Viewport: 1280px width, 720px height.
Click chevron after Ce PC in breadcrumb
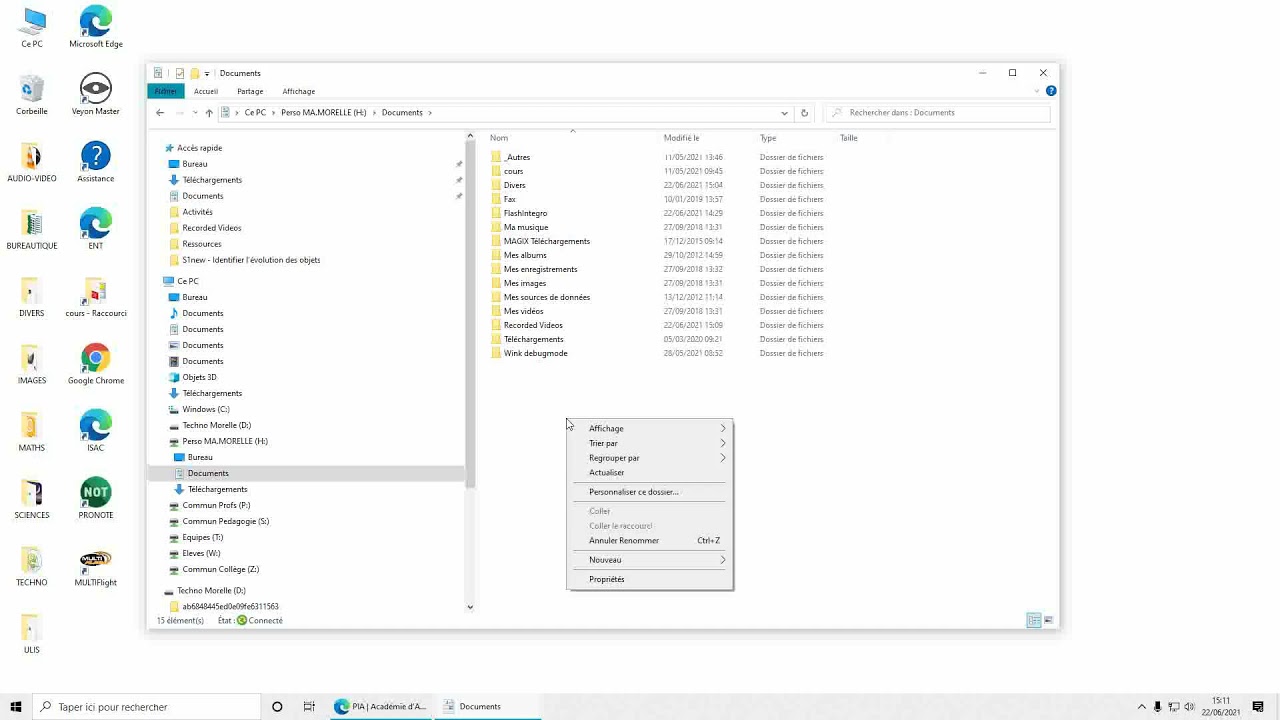(x=274, y=113)
